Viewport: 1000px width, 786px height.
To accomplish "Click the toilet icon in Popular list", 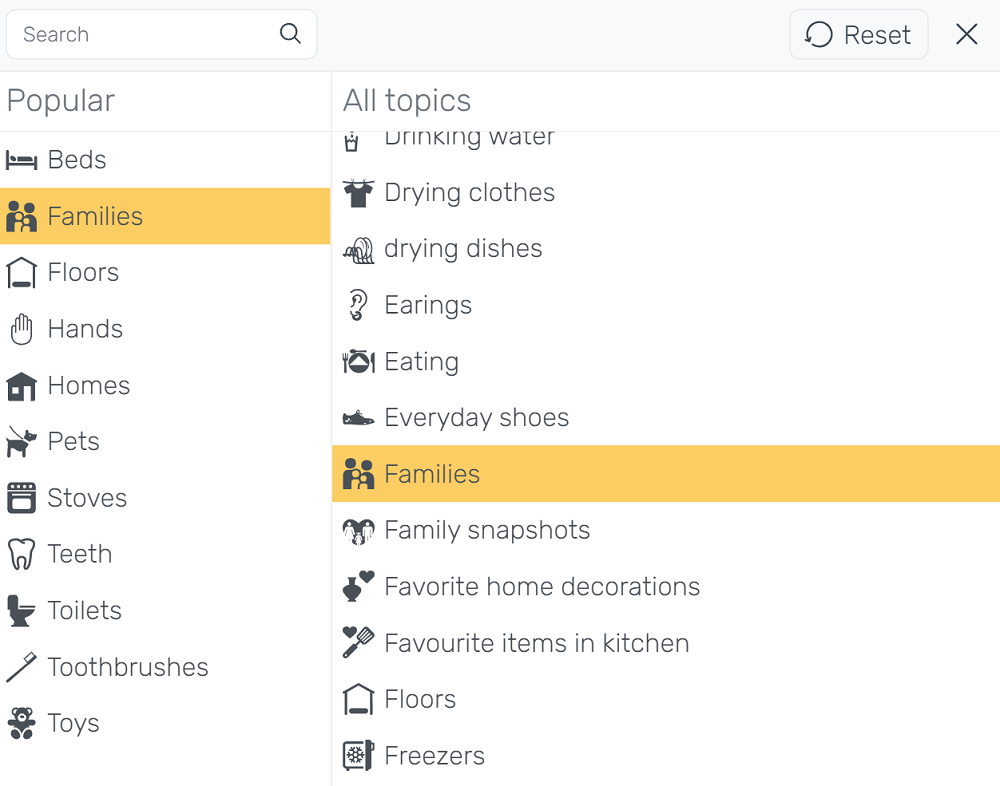I will pos(22,611).
